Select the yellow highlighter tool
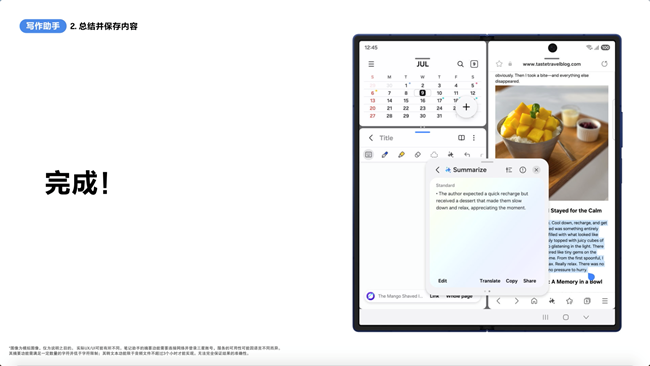 401,155
